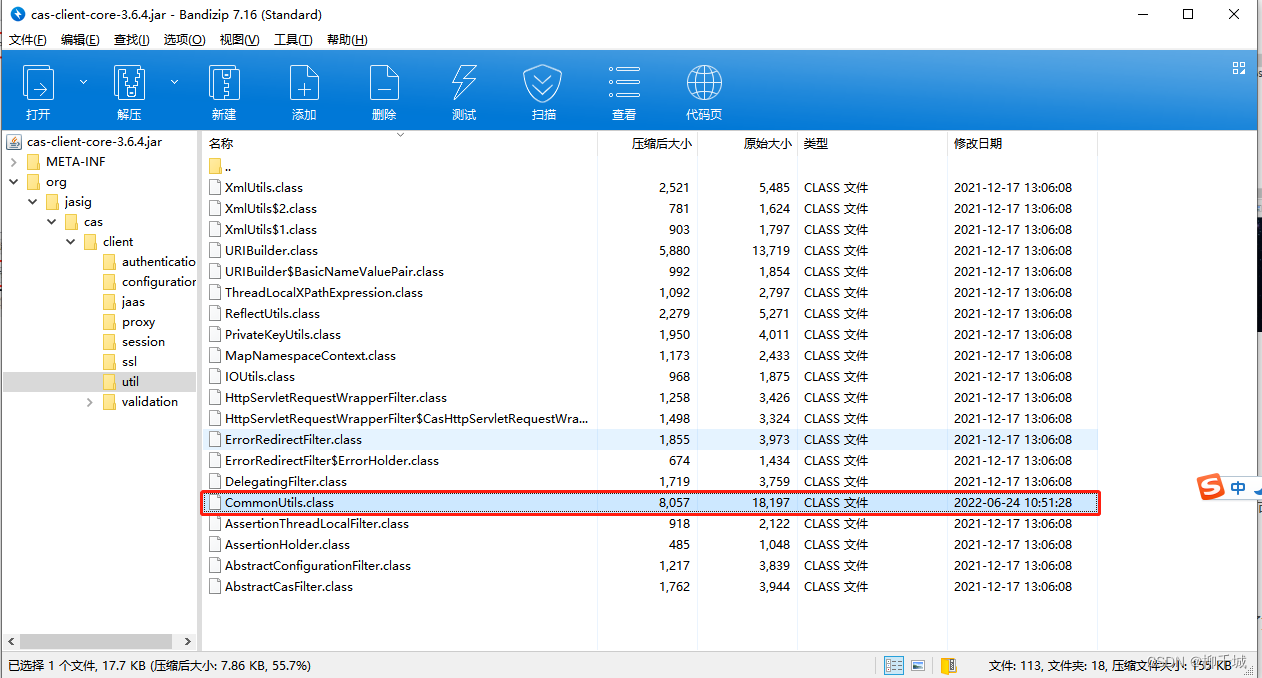Open an archive using the 打开 tool
This screenshot has width=1262, height=678.
(38, 92)
